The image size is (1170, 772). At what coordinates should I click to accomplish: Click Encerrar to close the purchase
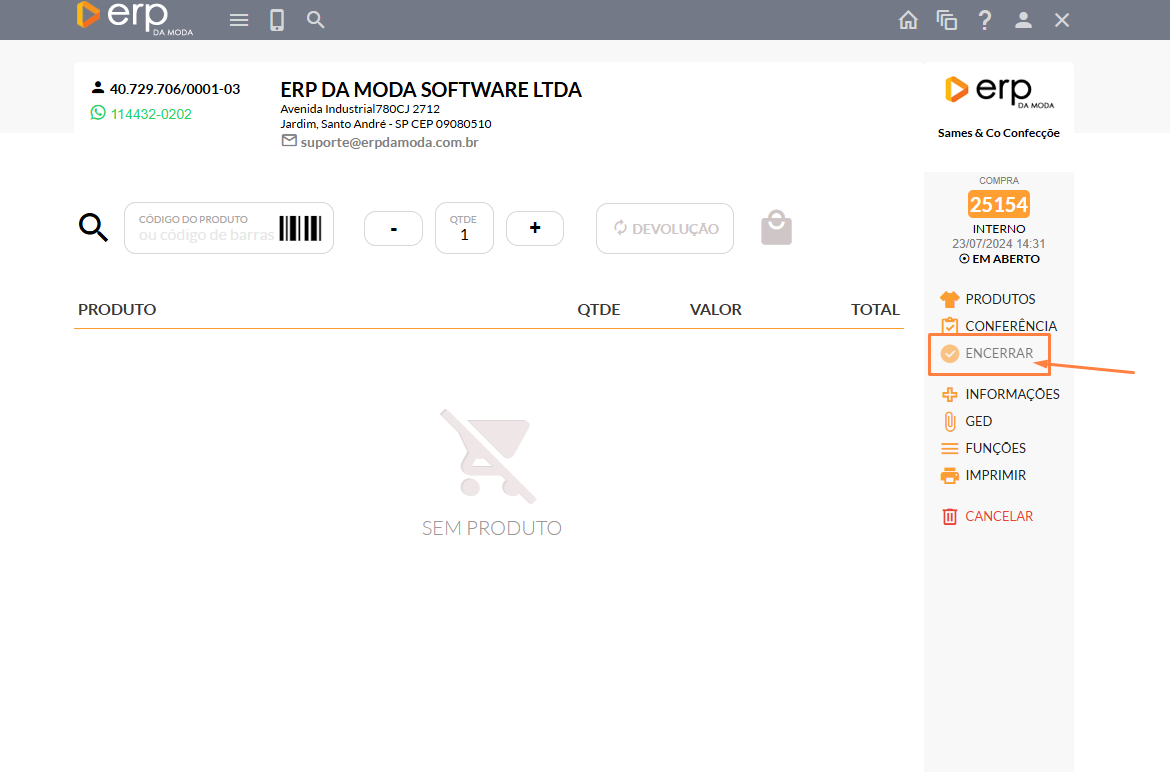[x=998, y=353]
